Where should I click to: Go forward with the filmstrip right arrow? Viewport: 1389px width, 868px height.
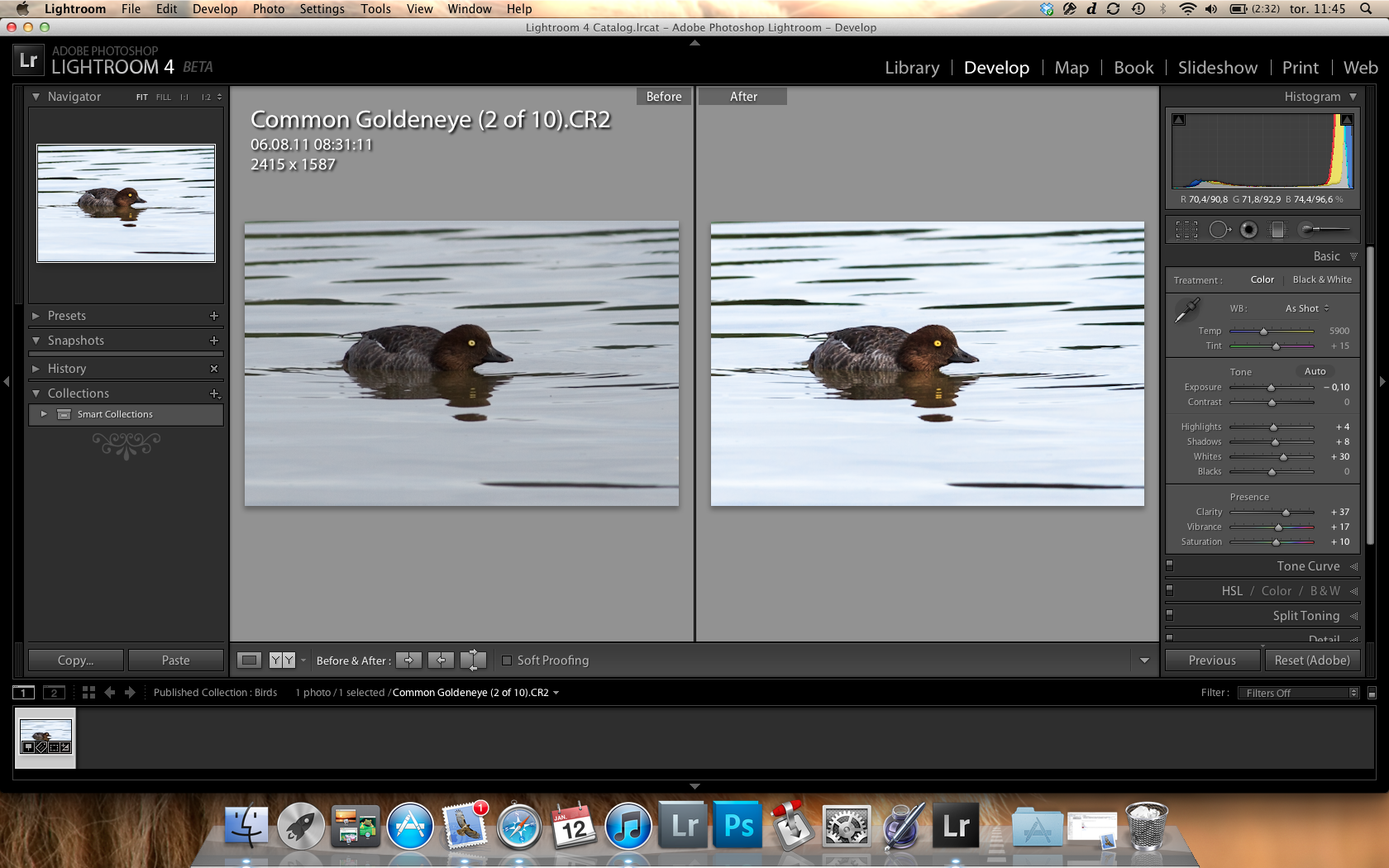(130, 693)
